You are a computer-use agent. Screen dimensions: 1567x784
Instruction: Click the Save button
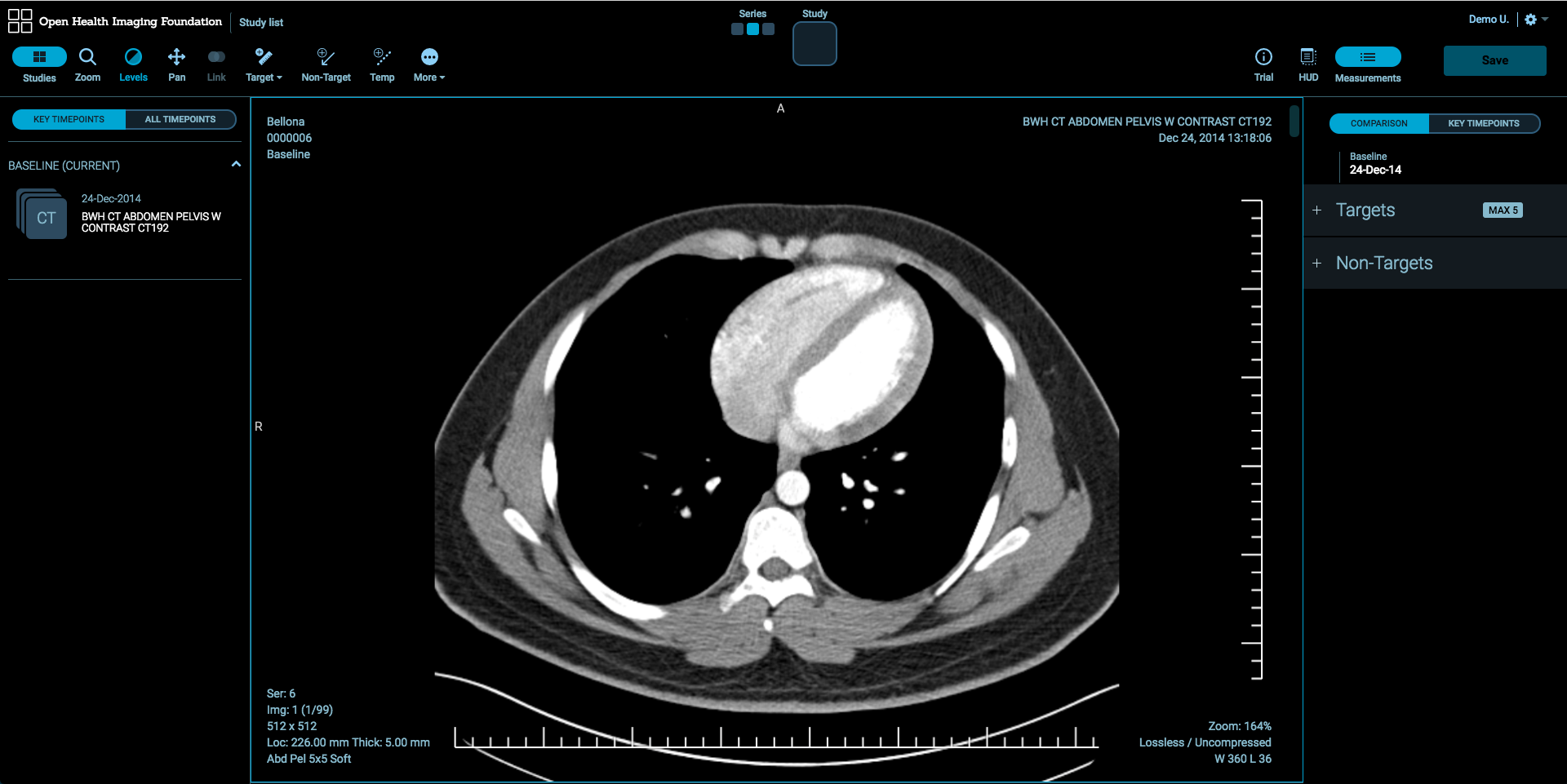(1494, 60)
